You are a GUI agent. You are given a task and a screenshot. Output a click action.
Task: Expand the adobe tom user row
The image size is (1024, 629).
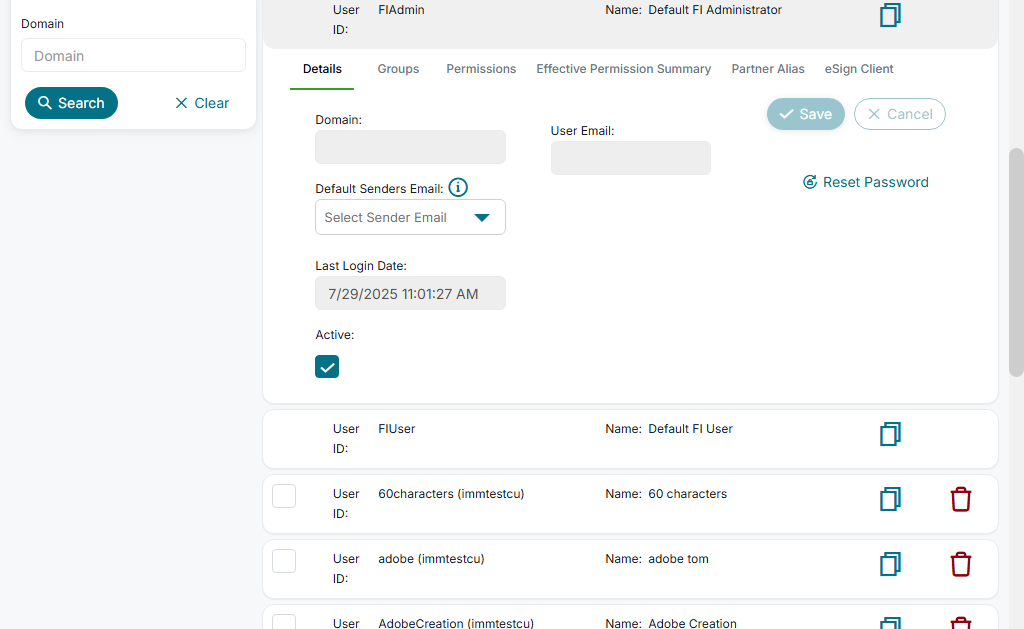coord(560,568)
